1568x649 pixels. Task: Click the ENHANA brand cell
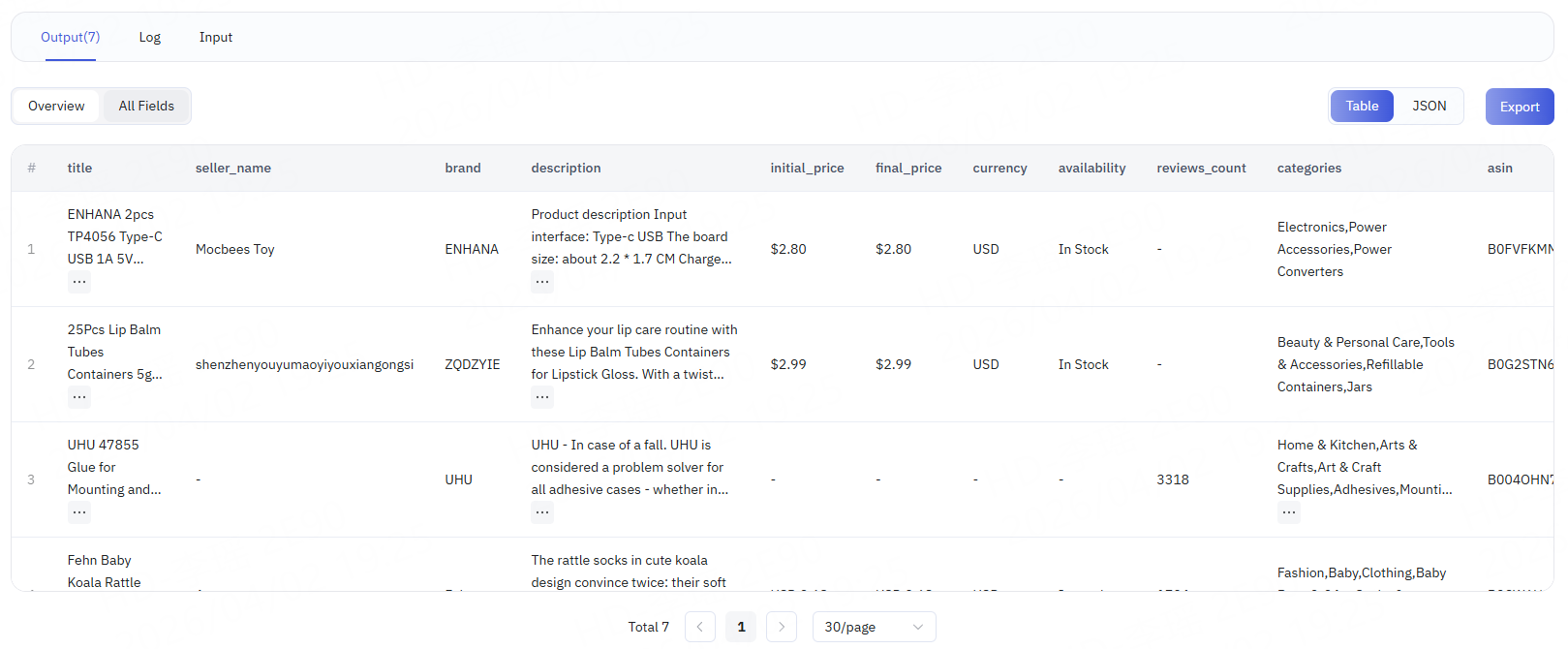pos(472,249)
